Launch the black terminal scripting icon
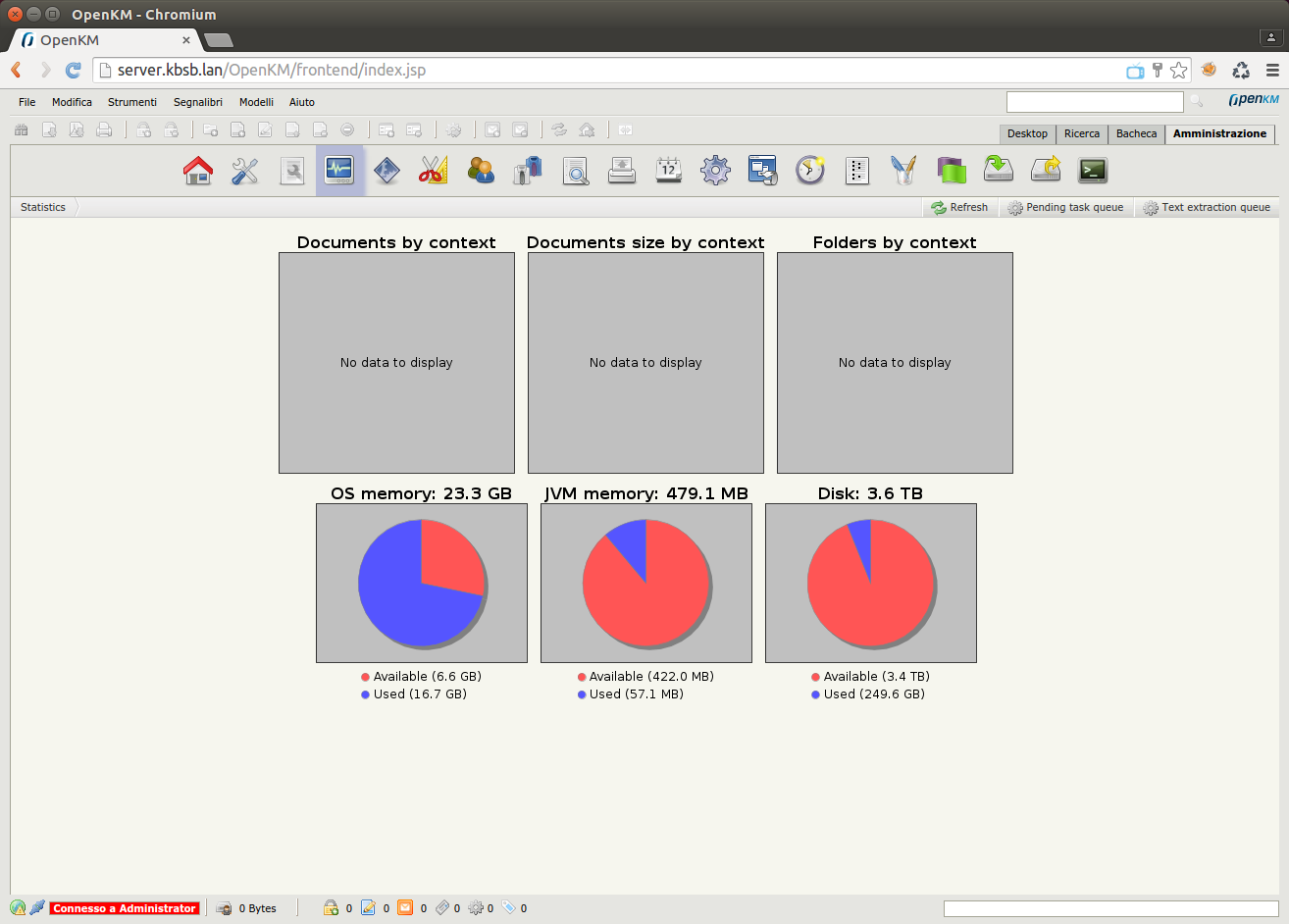Screen dimensions: 1289x924 point(1093,171)
